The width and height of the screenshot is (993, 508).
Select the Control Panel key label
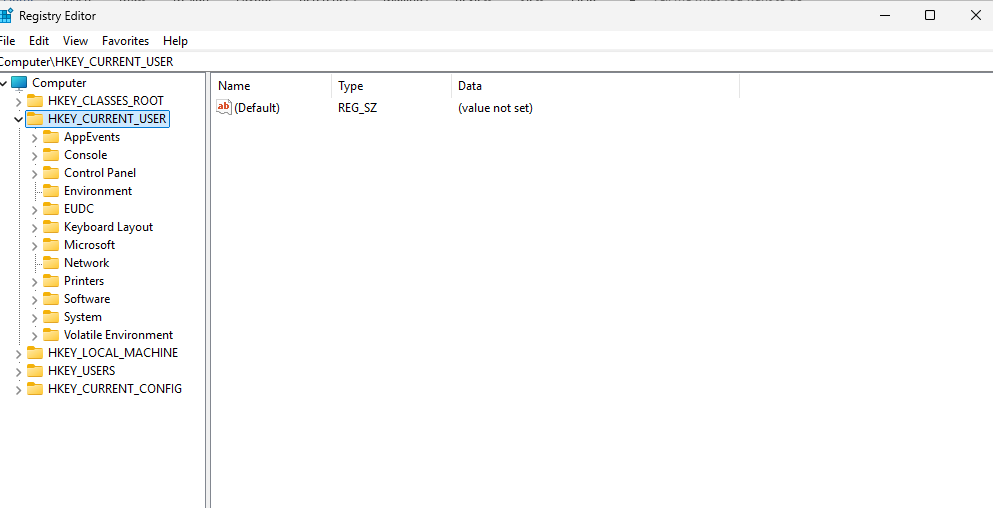[x=100, y=173]
